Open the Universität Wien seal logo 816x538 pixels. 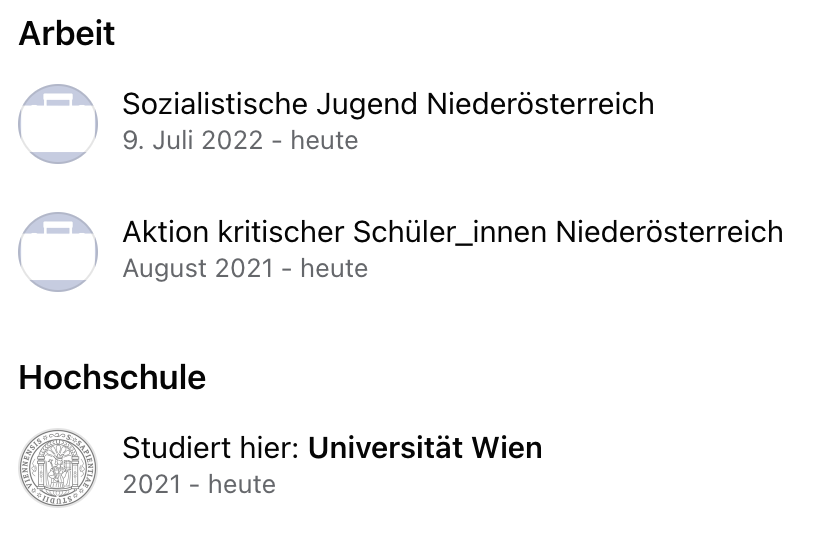(x=58, y=468)
